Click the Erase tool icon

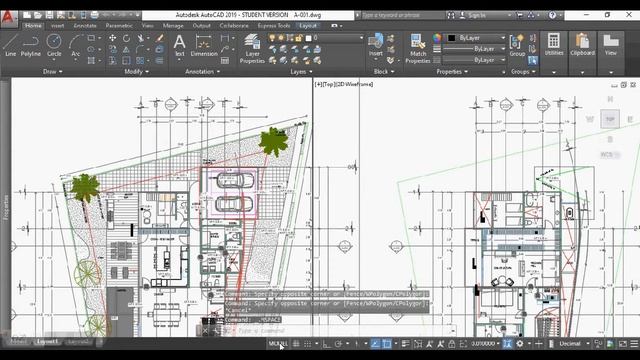coord(160,38)
